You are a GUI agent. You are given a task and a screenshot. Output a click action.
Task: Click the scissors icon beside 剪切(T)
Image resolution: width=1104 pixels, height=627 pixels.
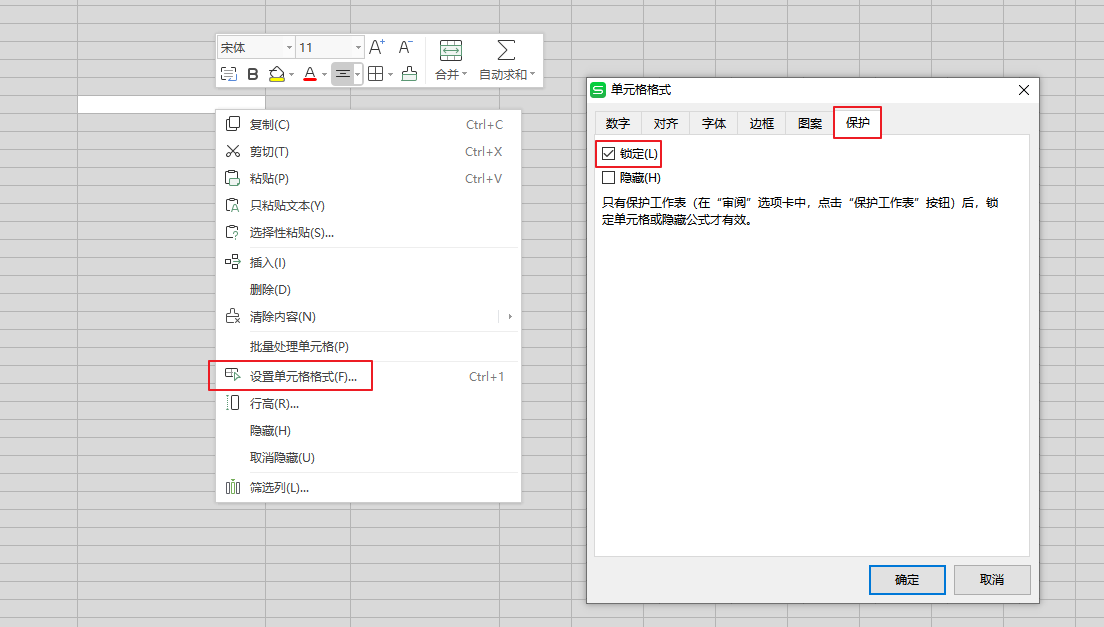pos(232,151)
